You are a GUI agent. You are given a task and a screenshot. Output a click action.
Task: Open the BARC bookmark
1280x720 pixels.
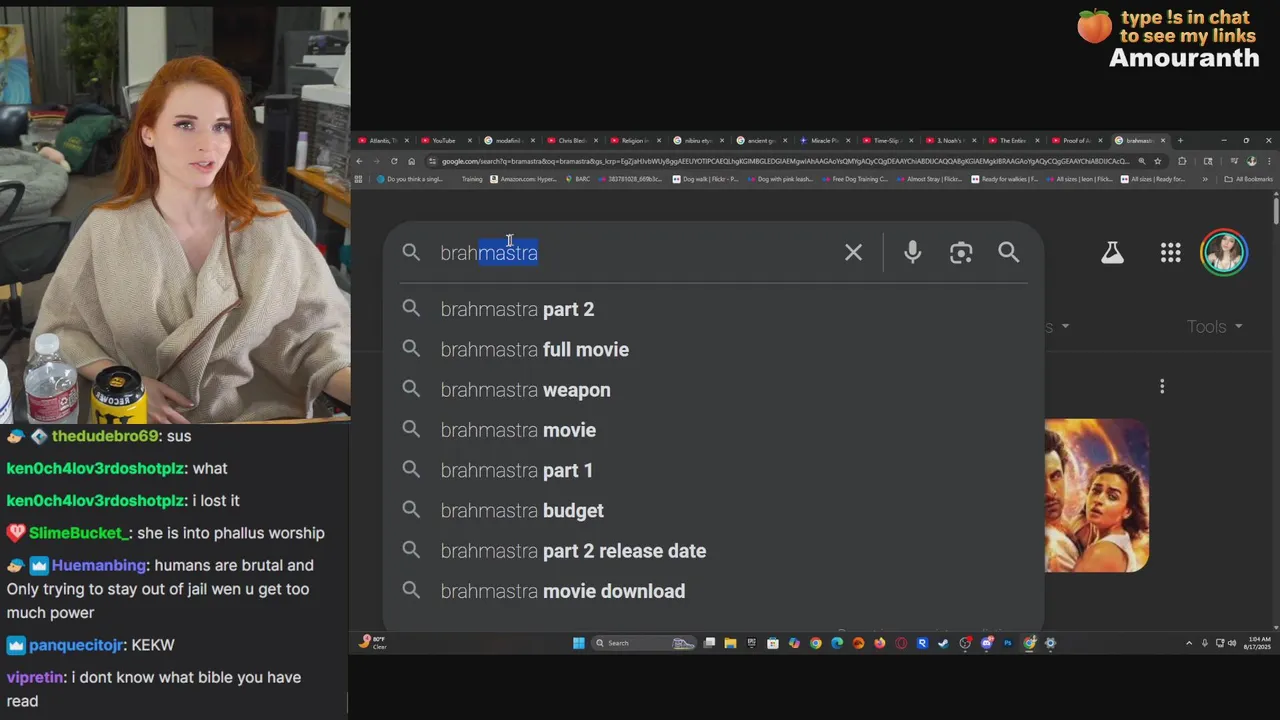click(578, 179)
